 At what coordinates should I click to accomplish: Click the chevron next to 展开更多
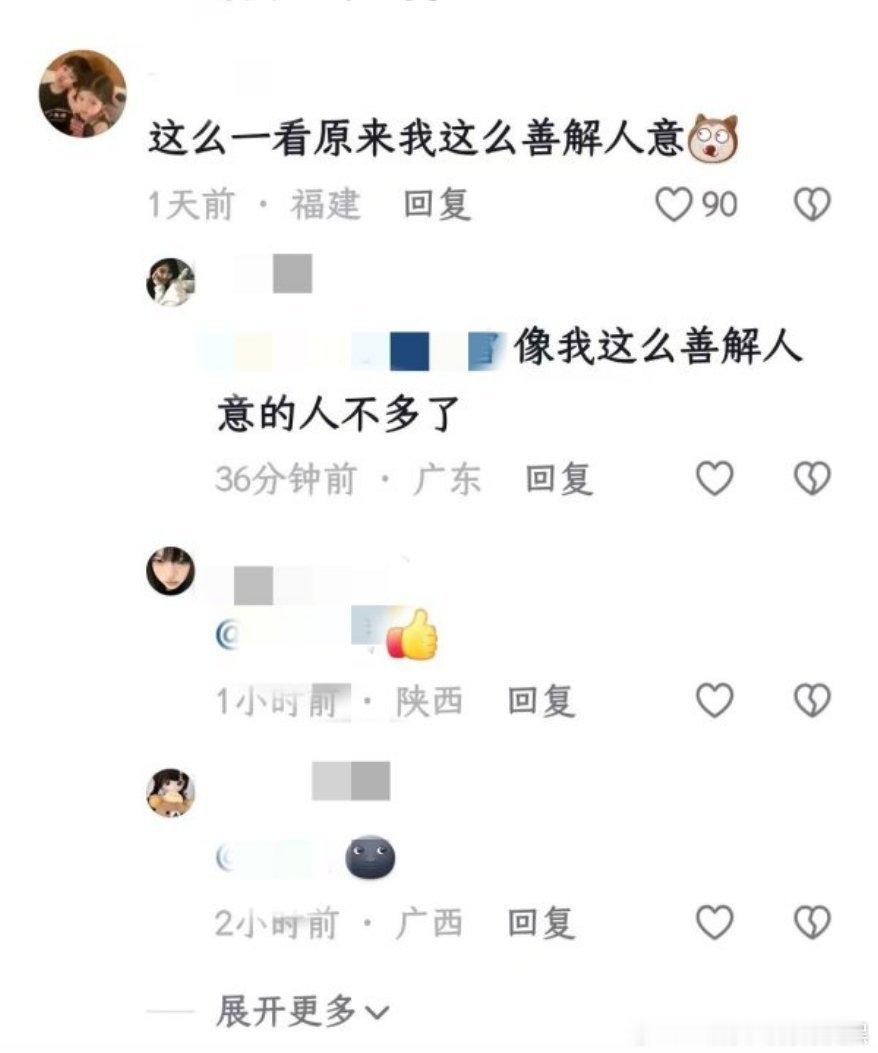[x=377, y=1012]
